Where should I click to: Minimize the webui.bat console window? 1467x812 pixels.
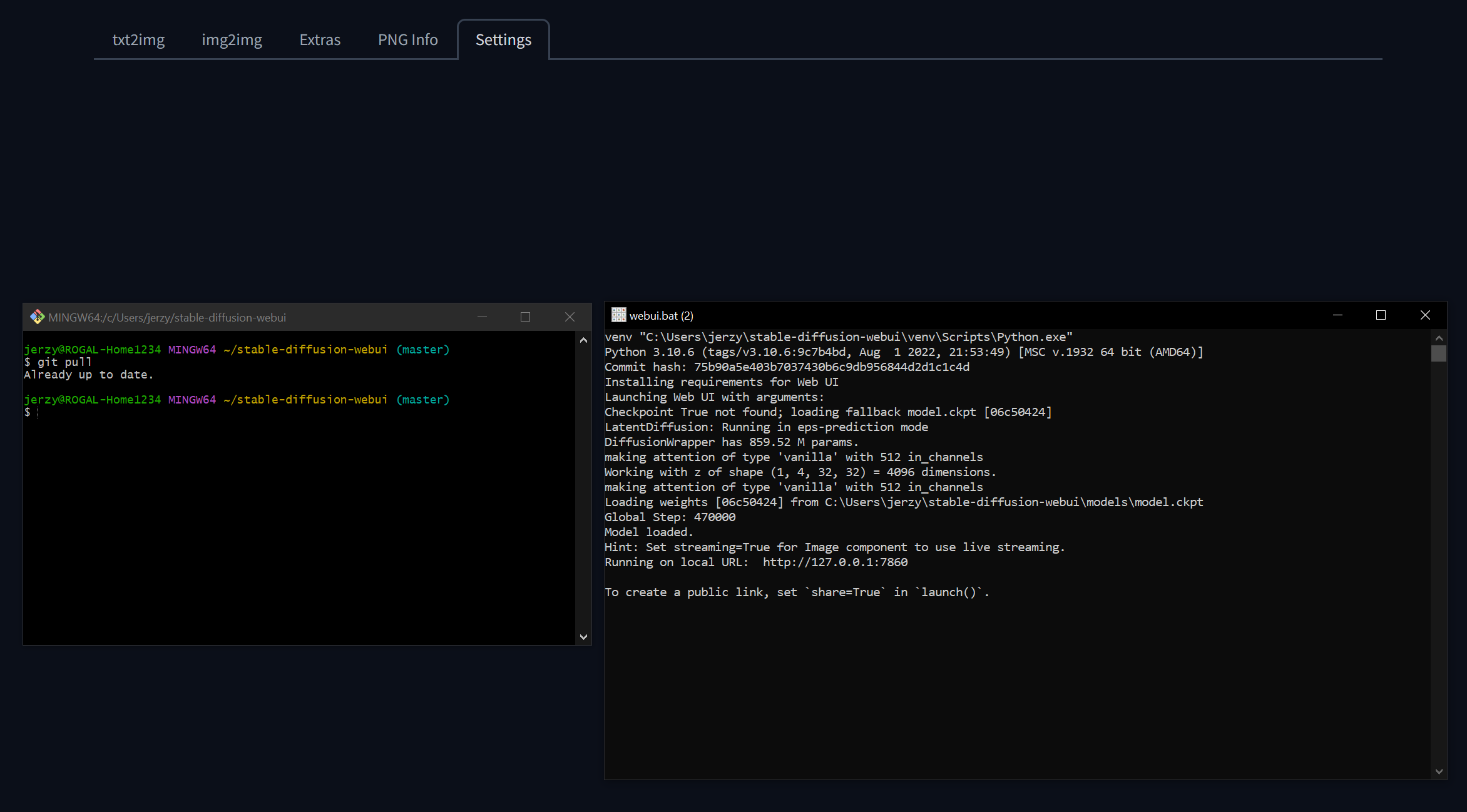coord(1337,315)
